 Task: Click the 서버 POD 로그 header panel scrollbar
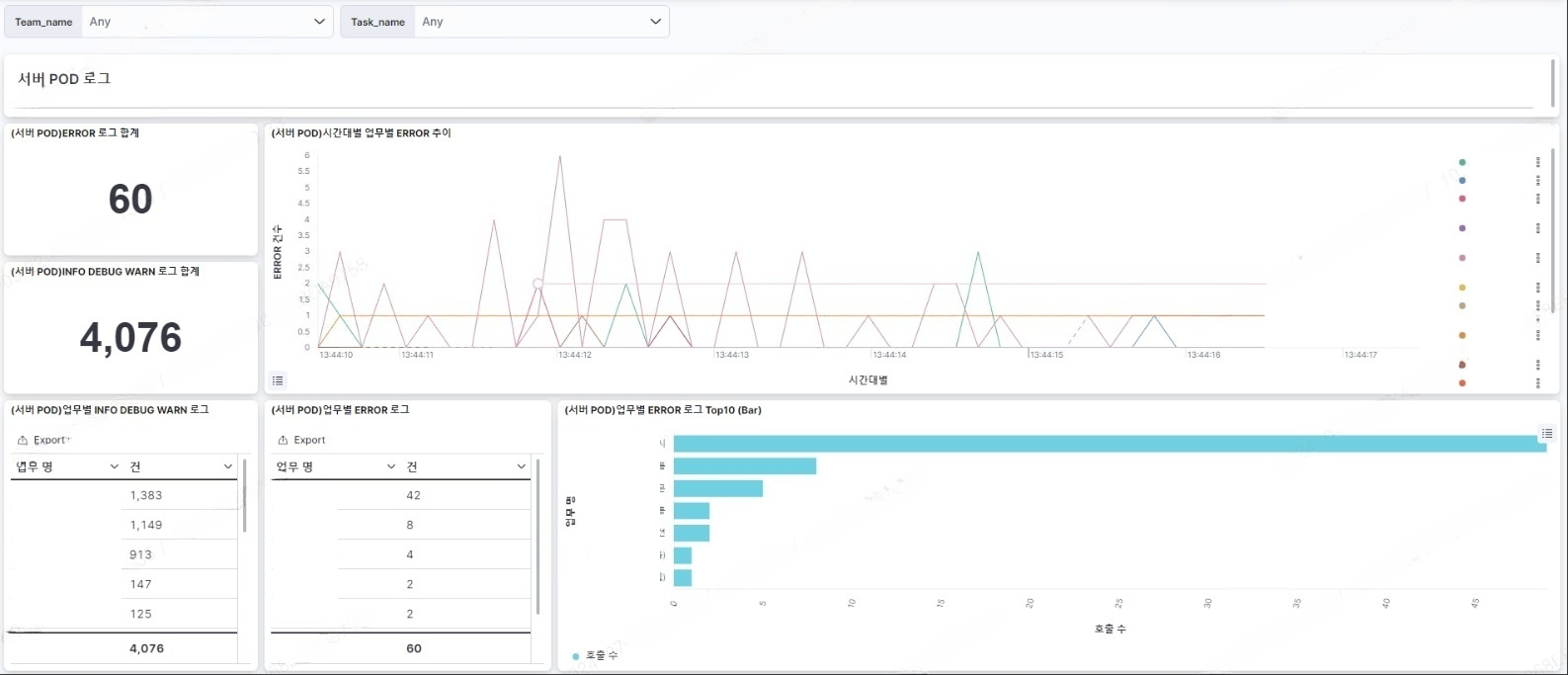(x=1553, y=82)
